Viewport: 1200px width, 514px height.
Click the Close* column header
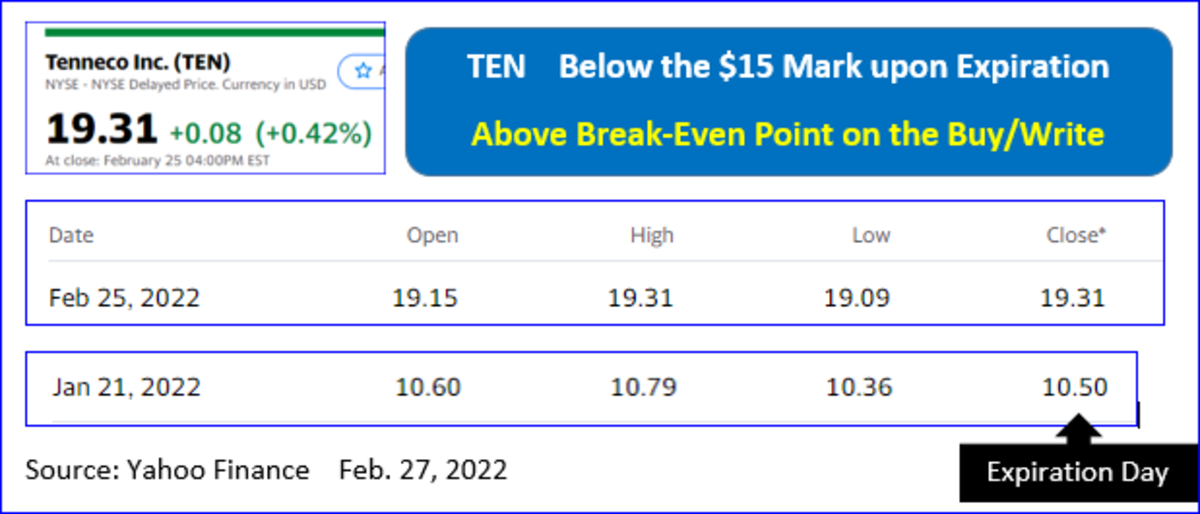(x=1075, y=236)
